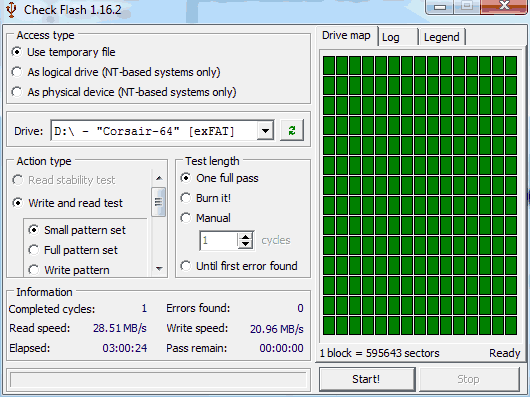Click the Action type scrollbar thumb

[x=159, y=202]
